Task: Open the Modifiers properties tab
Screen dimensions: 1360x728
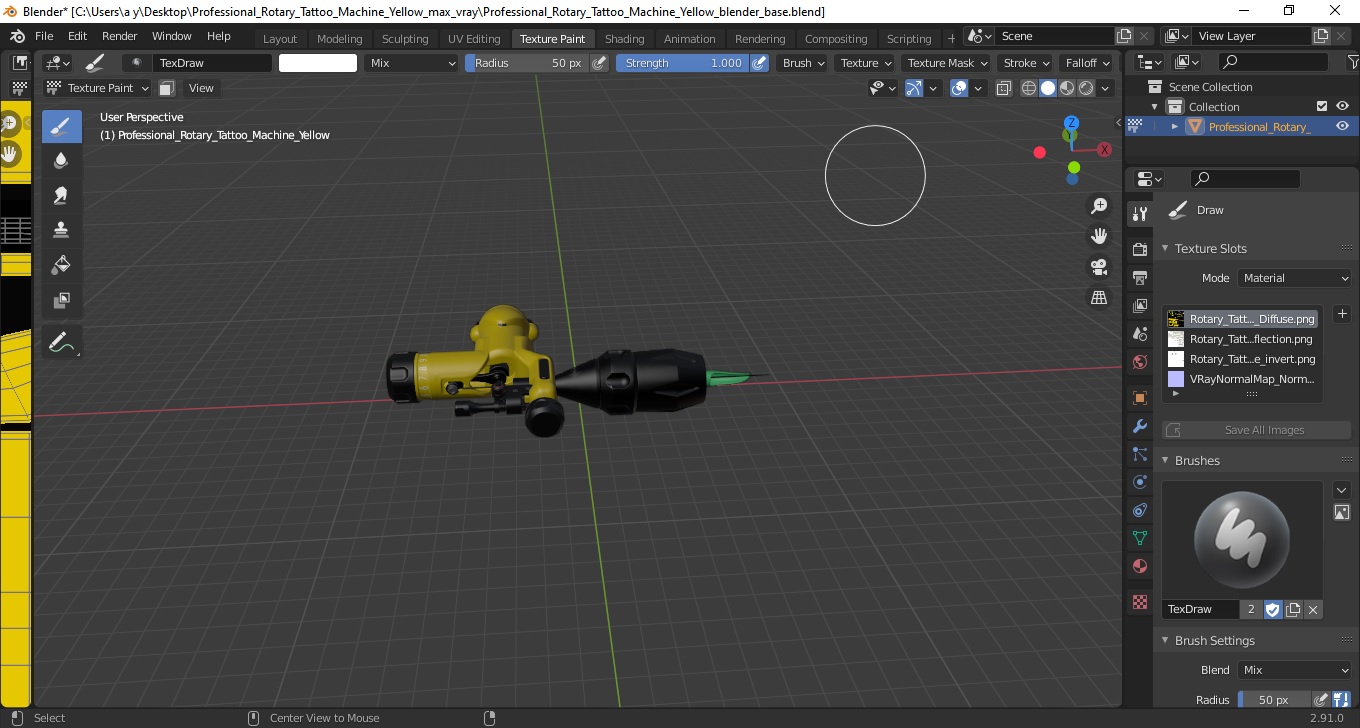Action: (x=1139, y=426)
